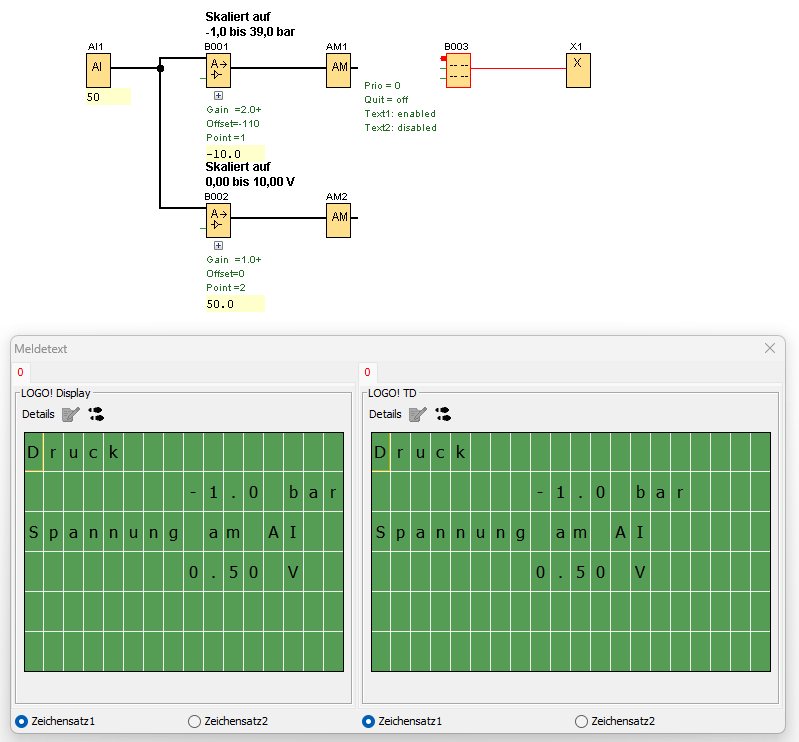Click the AI1 value field showing 50

108,97
